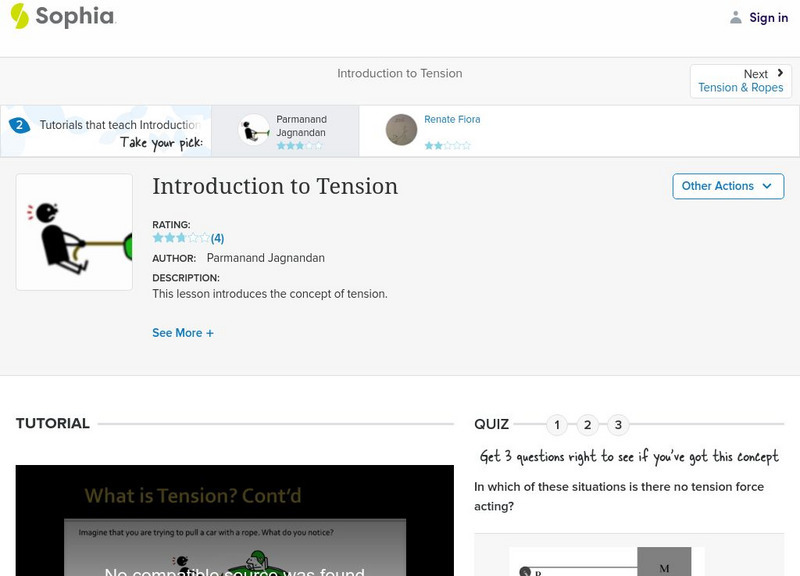Viewport: 800px width, 576px height.
Task: Click the tutorials count badge icon
Action: point(19,125)
